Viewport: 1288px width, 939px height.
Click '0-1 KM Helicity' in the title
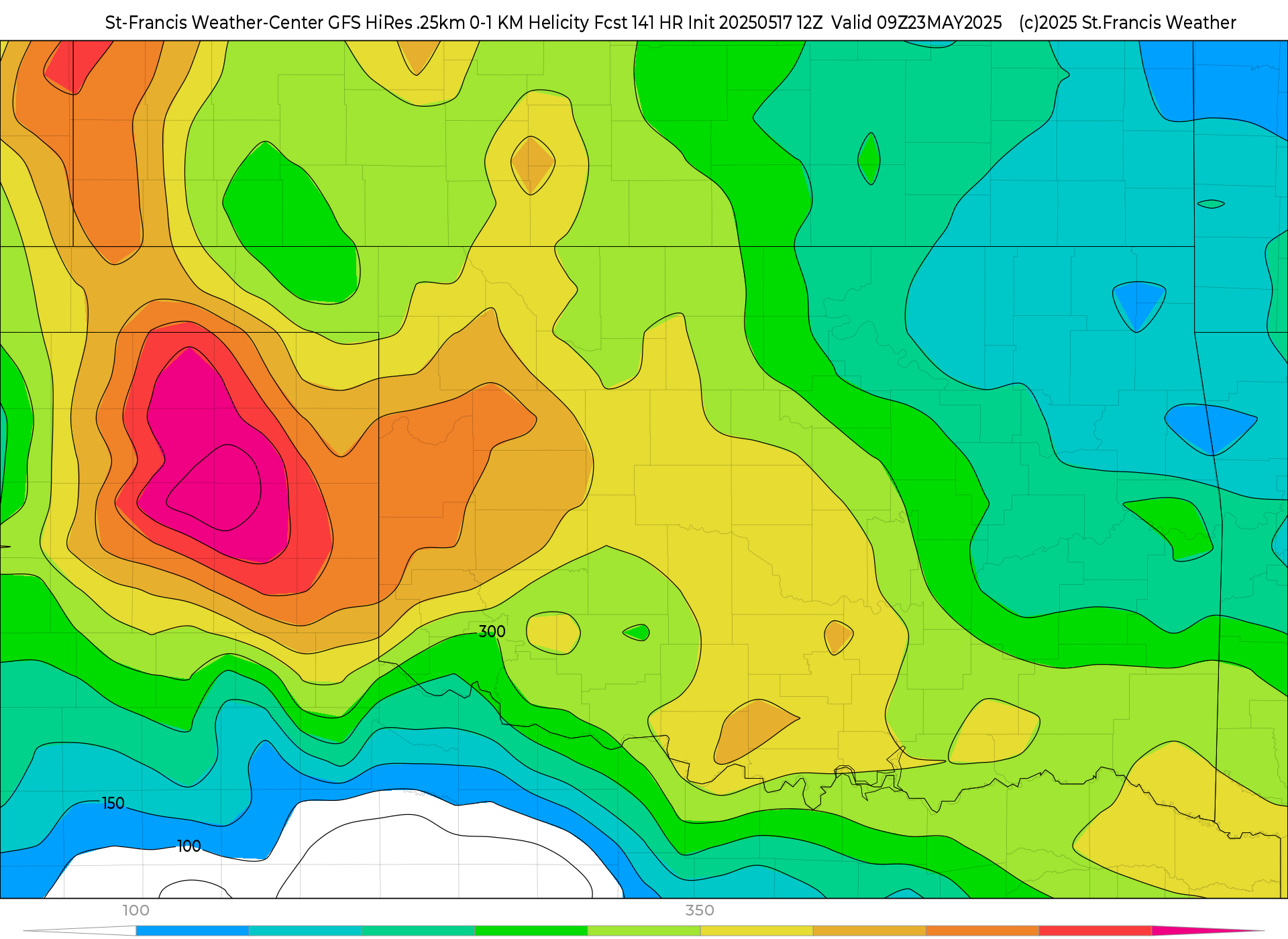click(x=529, y=23)
